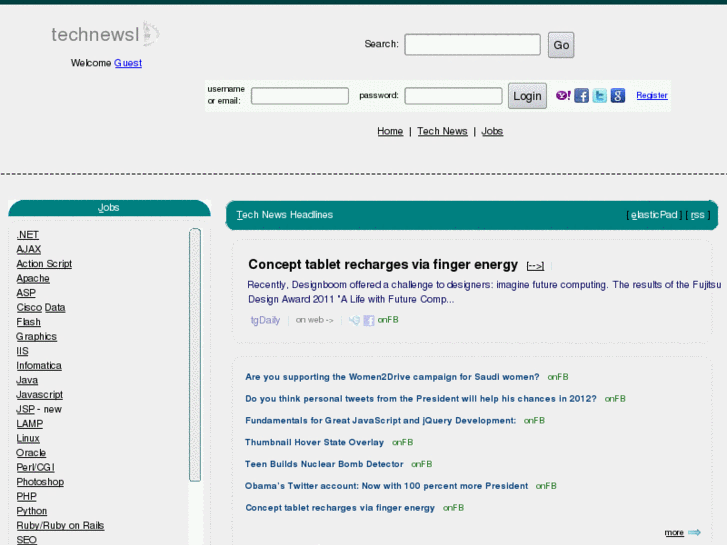Open the IIS jobs link
This screenshot has width=727, height=545.
click(x=22, y=351)
